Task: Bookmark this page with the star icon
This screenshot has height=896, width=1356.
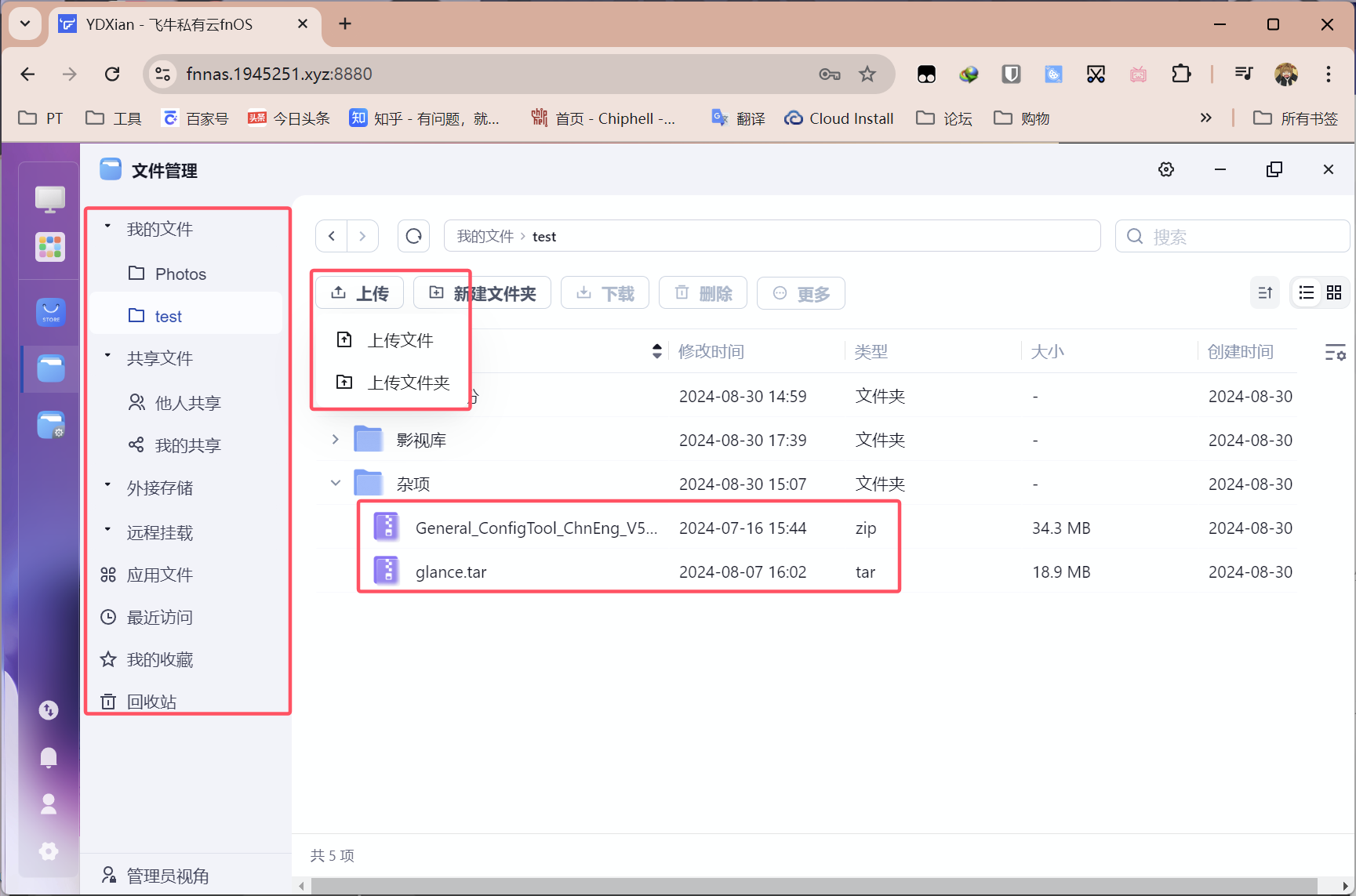Action: click(867, 74)
